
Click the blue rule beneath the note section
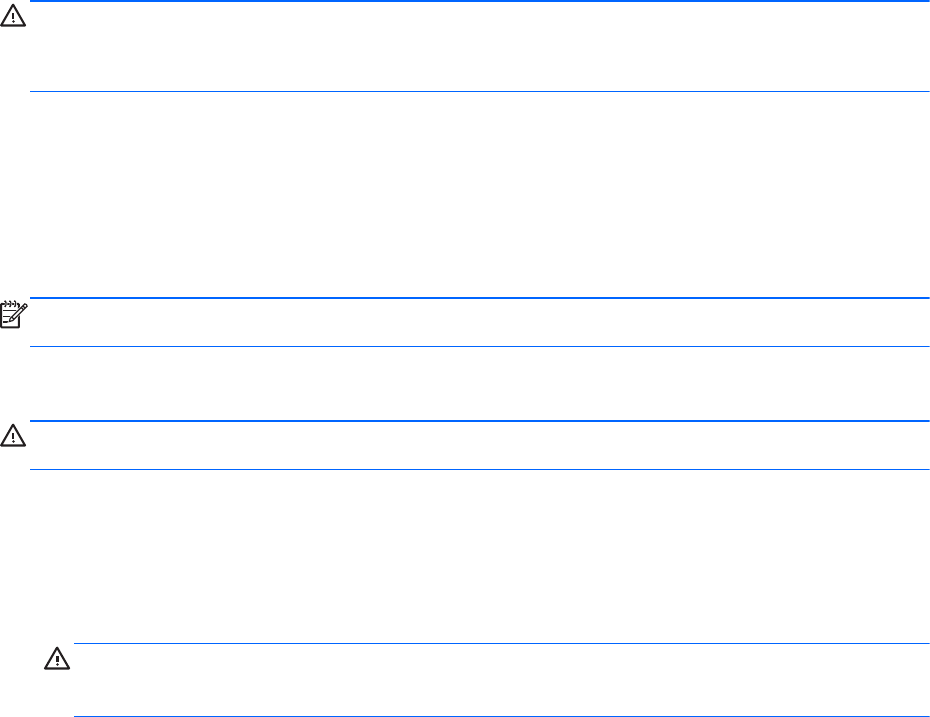478,347
